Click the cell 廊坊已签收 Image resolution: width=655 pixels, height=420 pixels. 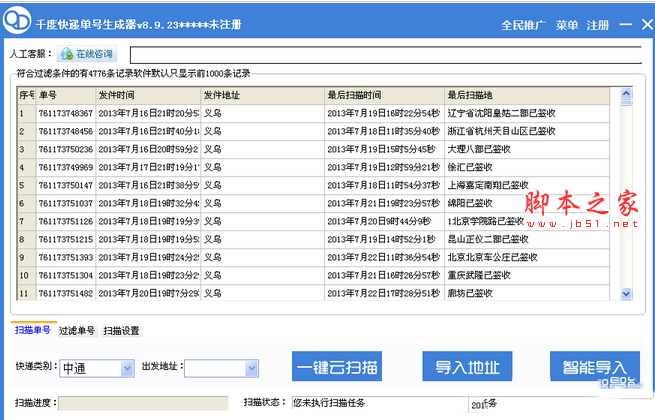point(527,293)
